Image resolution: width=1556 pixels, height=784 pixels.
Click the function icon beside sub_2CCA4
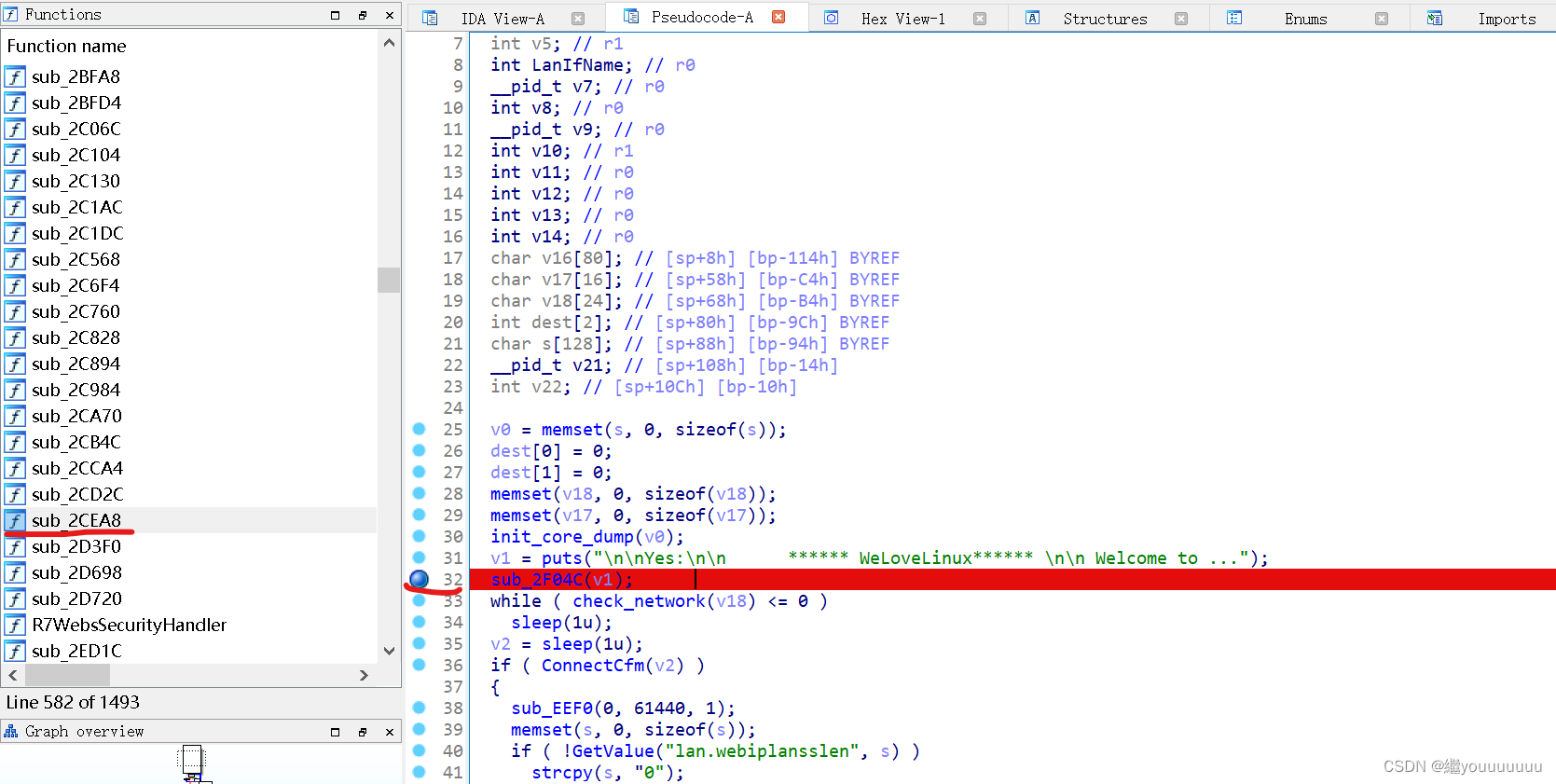[15, 468]
